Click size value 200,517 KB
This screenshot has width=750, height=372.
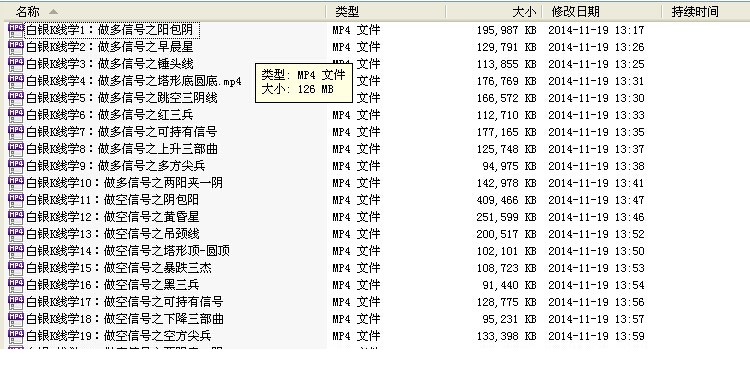pos(507,234)
